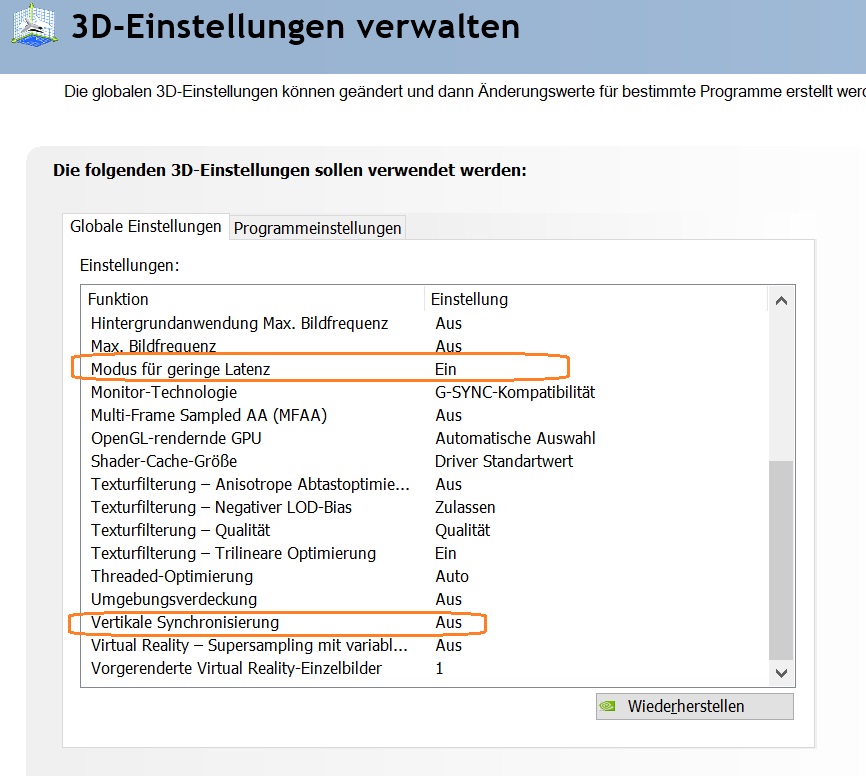Select the Vertikale Synchronisierung row

(x=424, y=622)
